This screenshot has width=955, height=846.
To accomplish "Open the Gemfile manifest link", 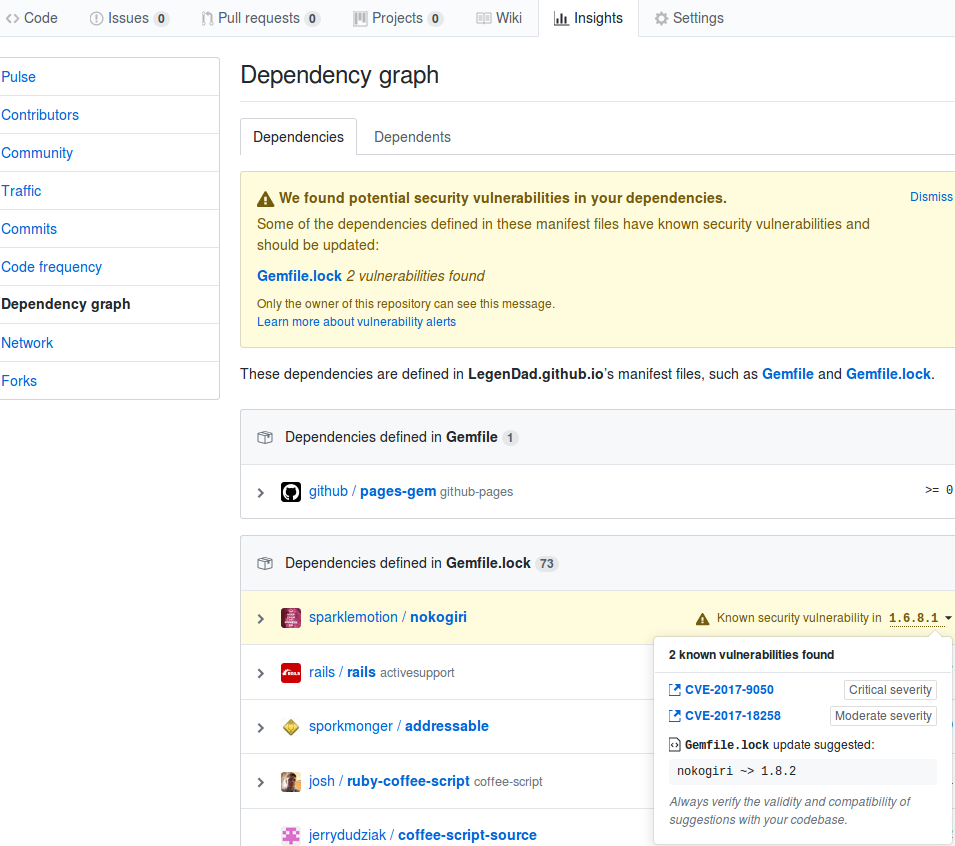I will pos(788,374).
